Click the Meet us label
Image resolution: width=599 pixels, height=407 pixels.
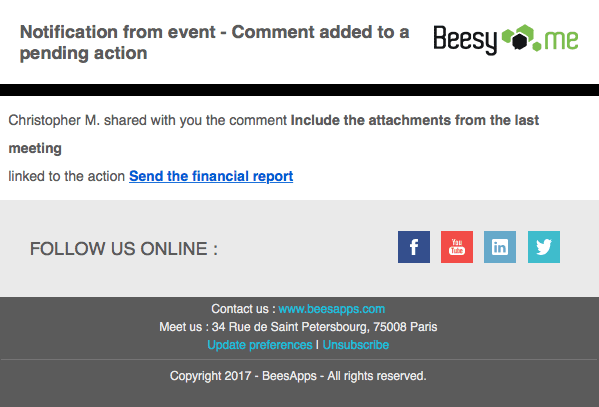[x=184, y=327]
